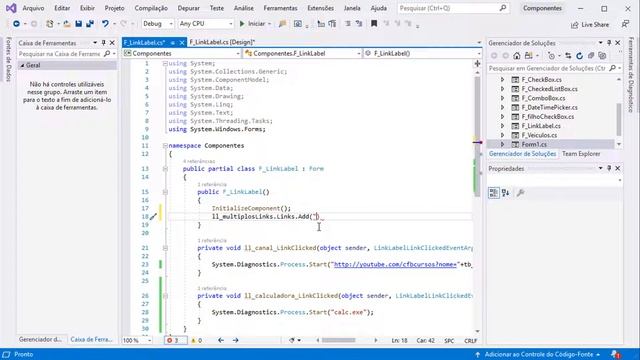
Task: Click the Save file icon
Action: point(78,24)
